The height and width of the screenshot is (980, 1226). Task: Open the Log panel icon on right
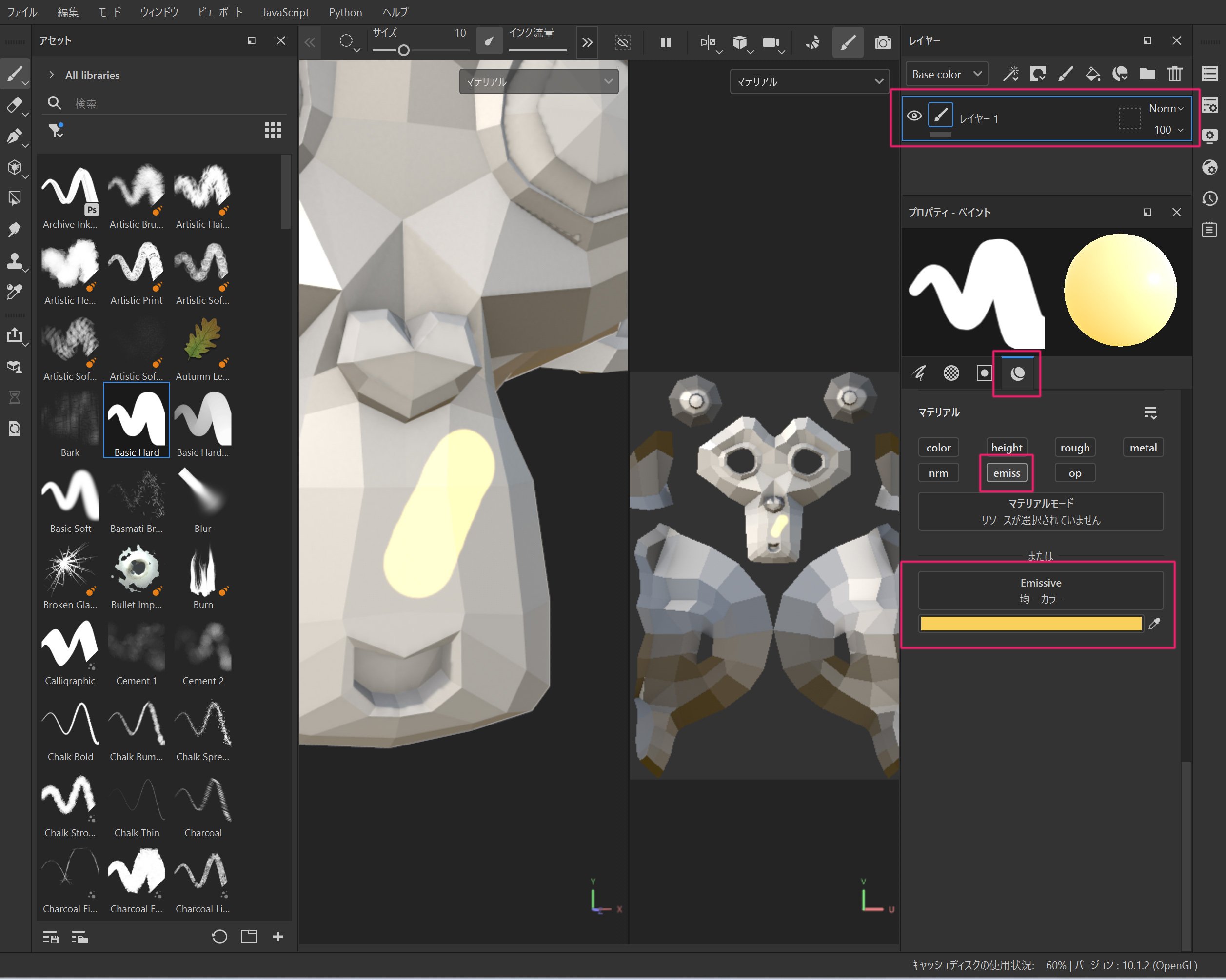[x=1209, y=230]
